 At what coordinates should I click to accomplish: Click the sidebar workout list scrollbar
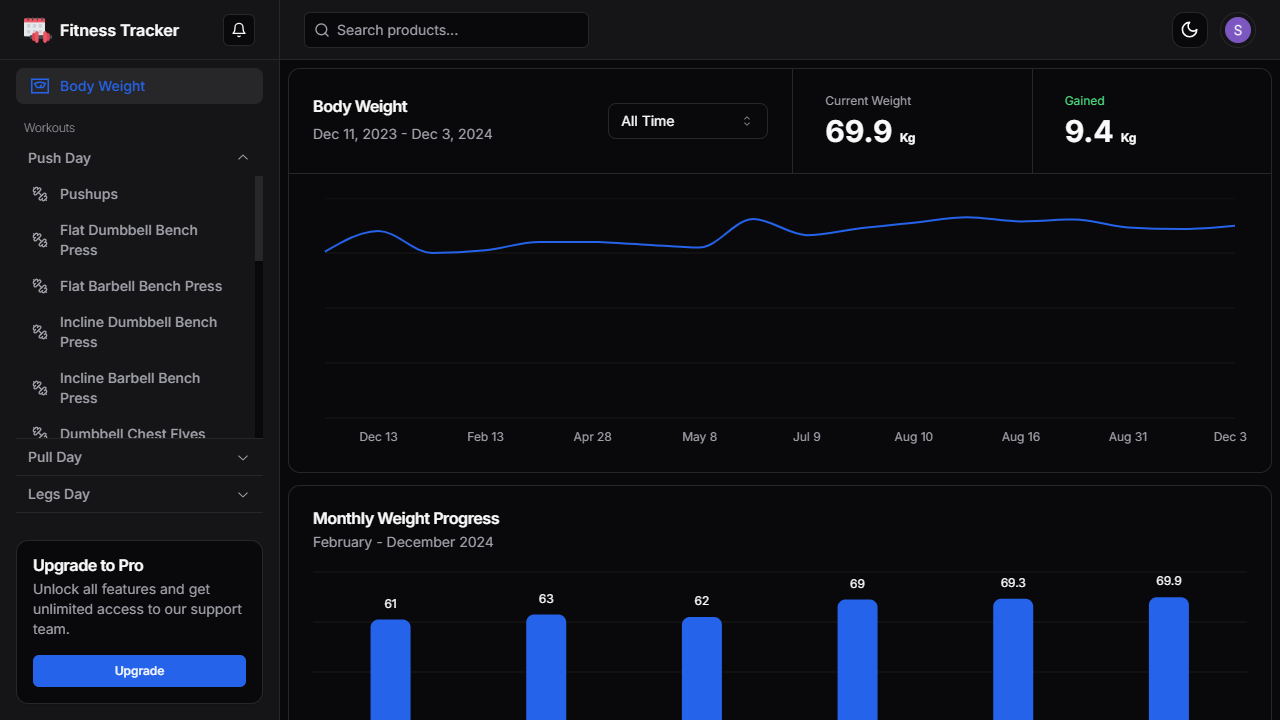click(x=259, y=218)
